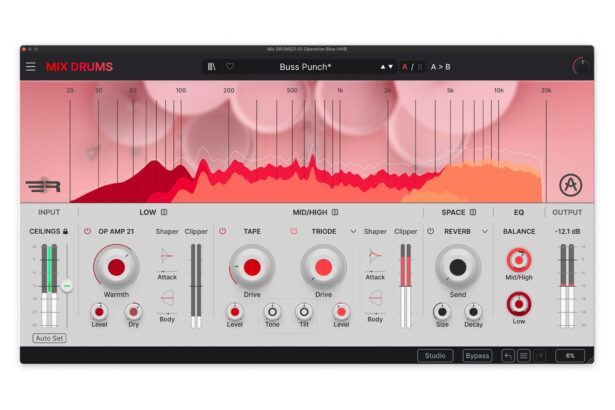This screenshot has height=410, width=615.
Task: Click the TAPE Drive knob
Action: [252, 267]
